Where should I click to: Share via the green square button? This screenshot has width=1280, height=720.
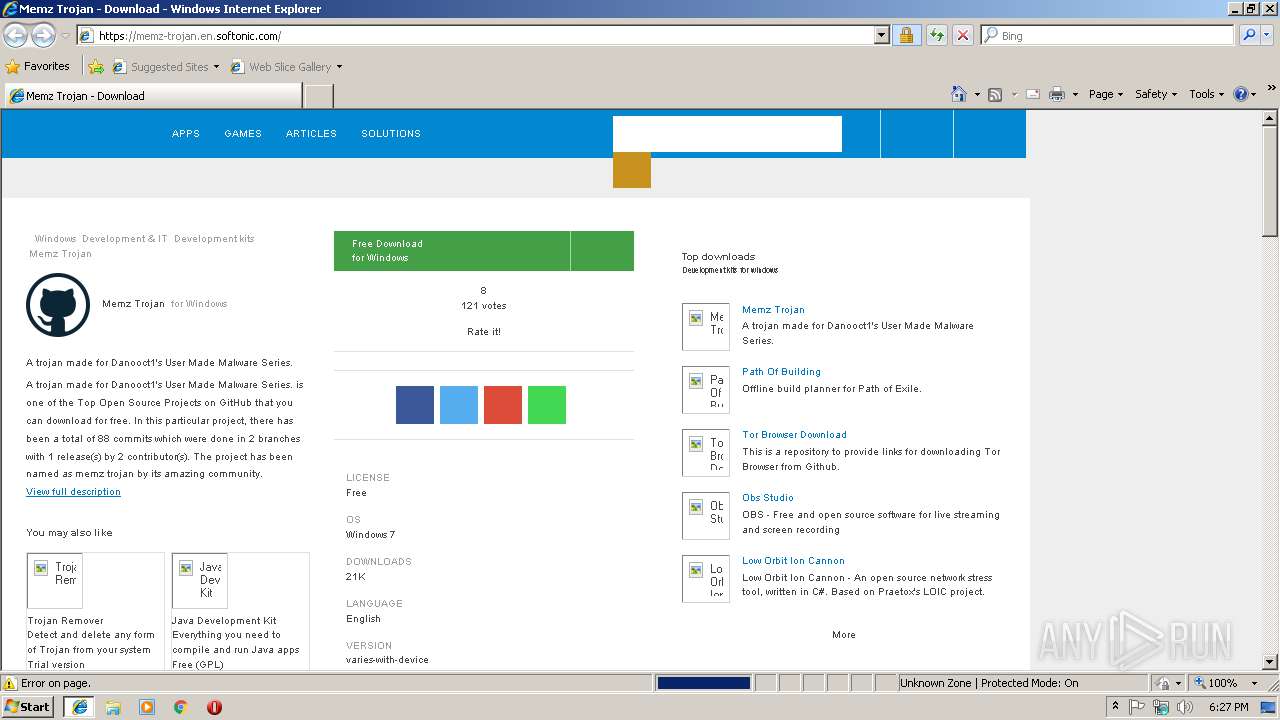(547, 405)
